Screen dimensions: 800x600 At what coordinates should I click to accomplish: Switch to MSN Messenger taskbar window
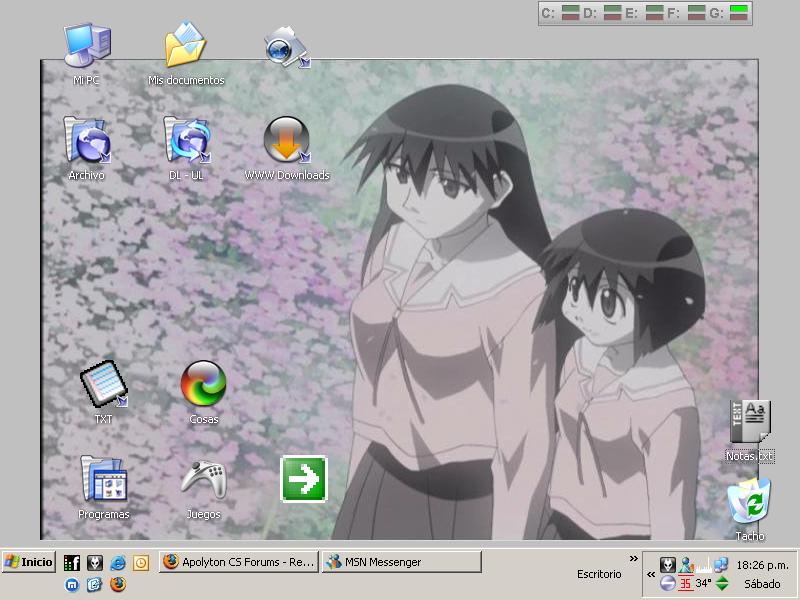(402, 562)
